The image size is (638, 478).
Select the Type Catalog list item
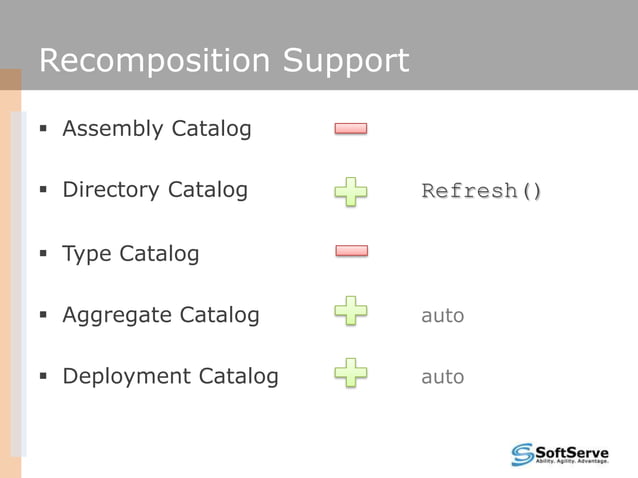coord(131,254)
